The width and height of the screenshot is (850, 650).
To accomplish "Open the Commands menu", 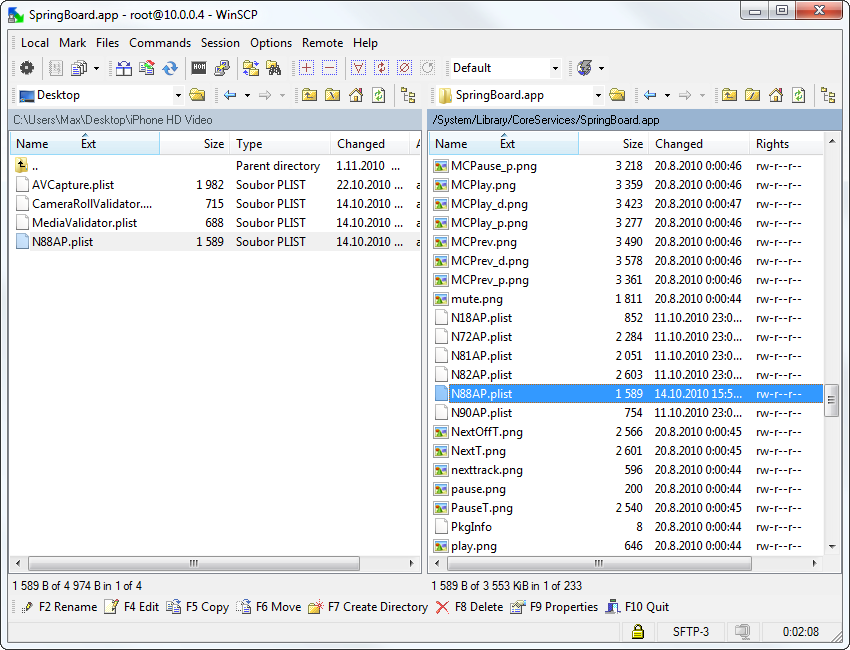I will tap(160, 43).
